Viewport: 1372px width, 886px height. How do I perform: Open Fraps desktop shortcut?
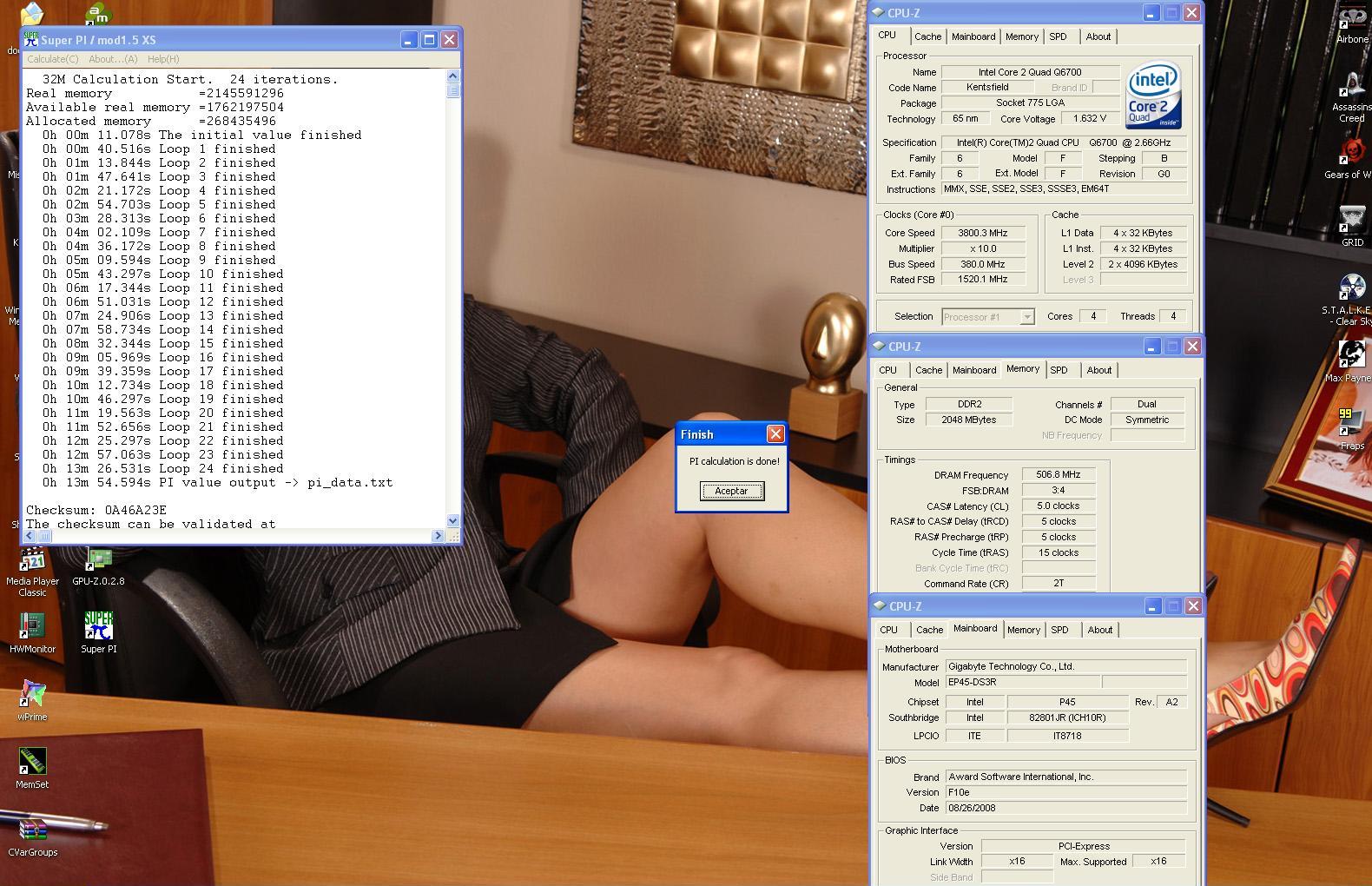[x=1351, y=429]
